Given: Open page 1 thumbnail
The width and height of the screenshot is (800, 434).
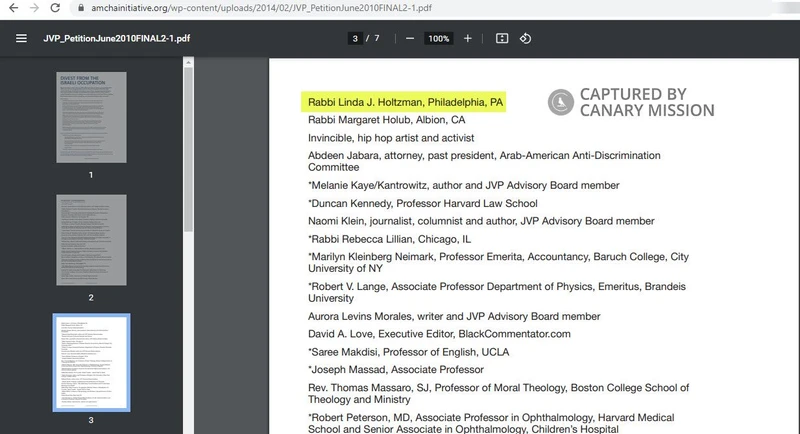Looking at the screenshot, I should point(91,117).
